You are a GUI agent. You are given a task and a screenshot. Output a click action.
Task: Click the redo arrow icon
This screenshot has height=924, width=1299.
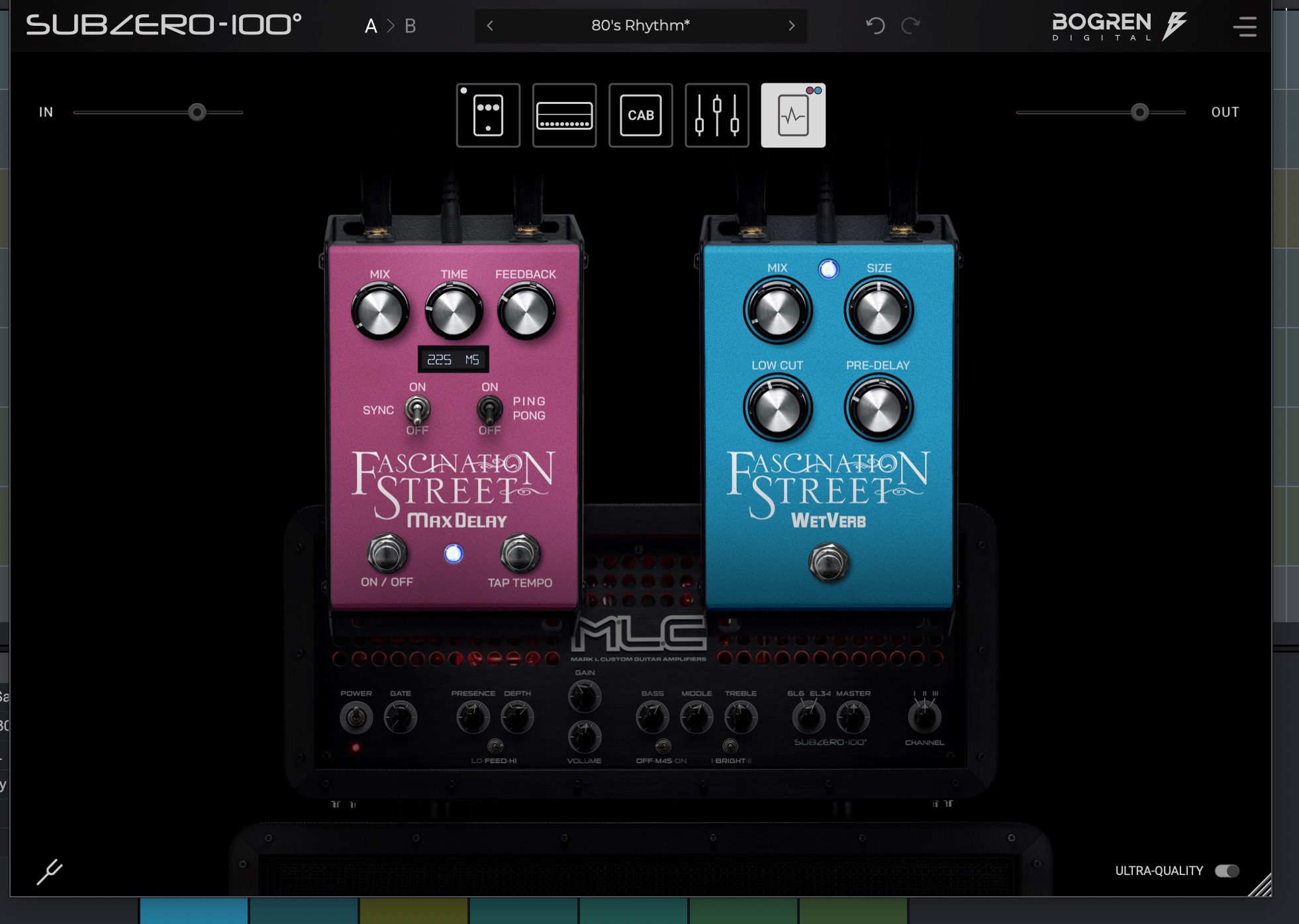[x=911, y=26]
